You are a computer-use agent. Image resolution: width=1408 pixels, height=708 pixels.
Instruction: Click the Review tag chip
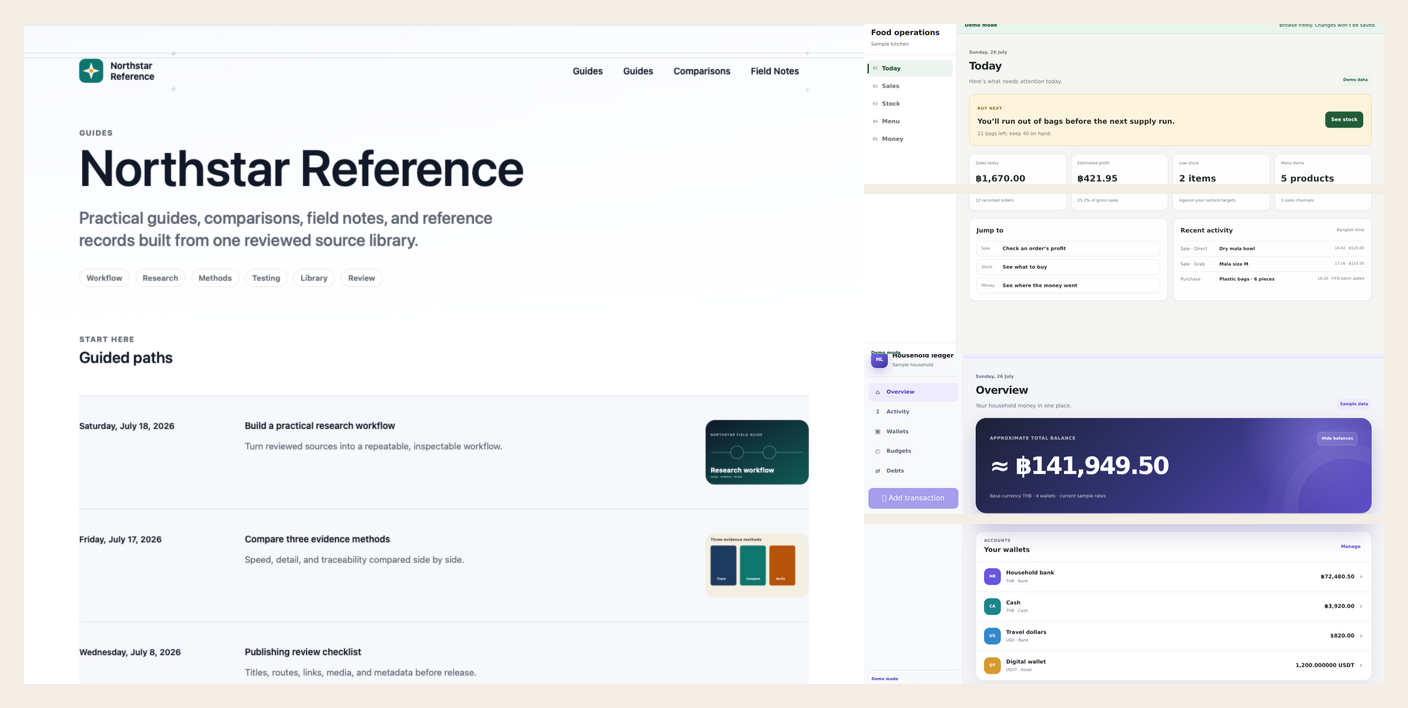tap(362, 278)
